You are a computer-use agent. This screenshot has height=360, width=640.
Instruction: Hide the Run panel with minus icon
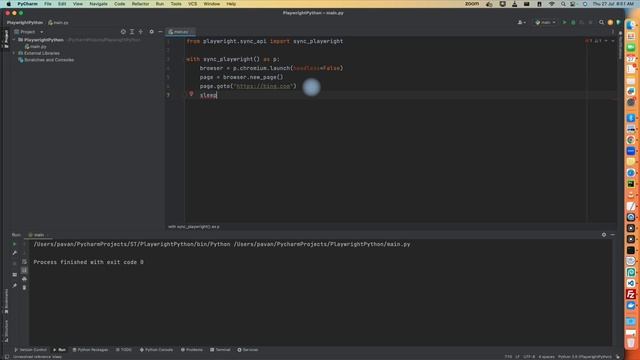pyautogui.click(x=612, y=235)
